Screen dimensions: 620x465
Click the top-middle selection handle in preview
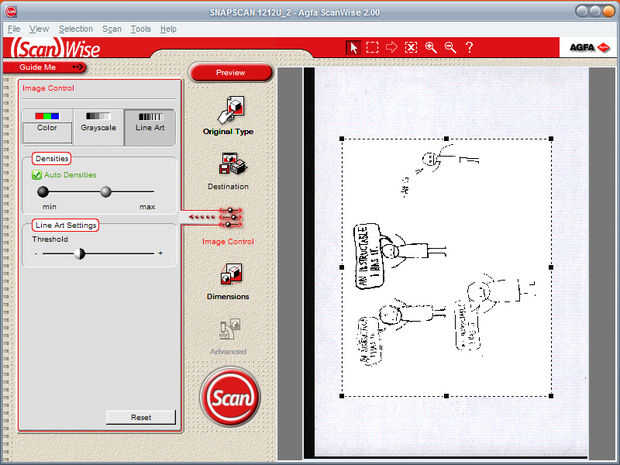click(x=446, y=139)
